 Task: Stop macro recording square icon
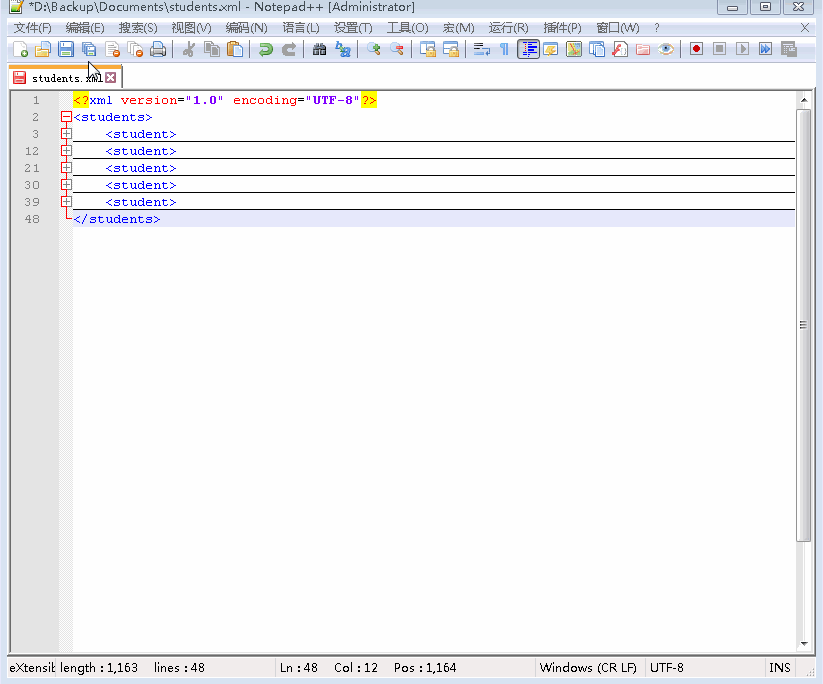click(720, 49)
